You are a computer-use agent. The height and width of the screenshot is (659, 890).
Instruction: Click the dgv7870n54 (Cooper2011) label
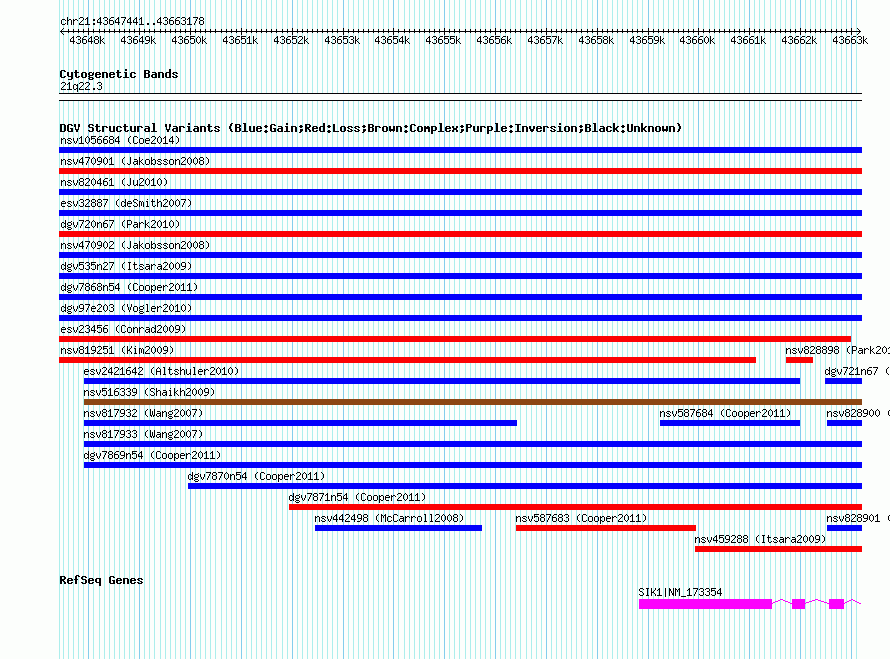(x=256, y=476)
